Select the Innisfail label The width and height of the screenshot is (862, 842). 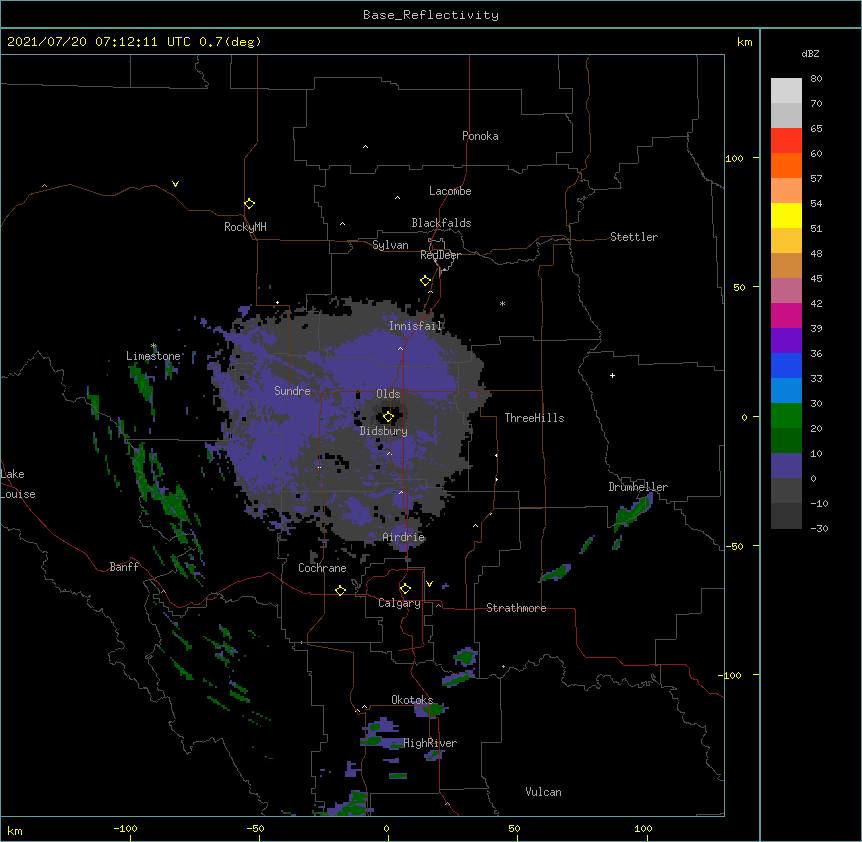(x=415, y=326)
